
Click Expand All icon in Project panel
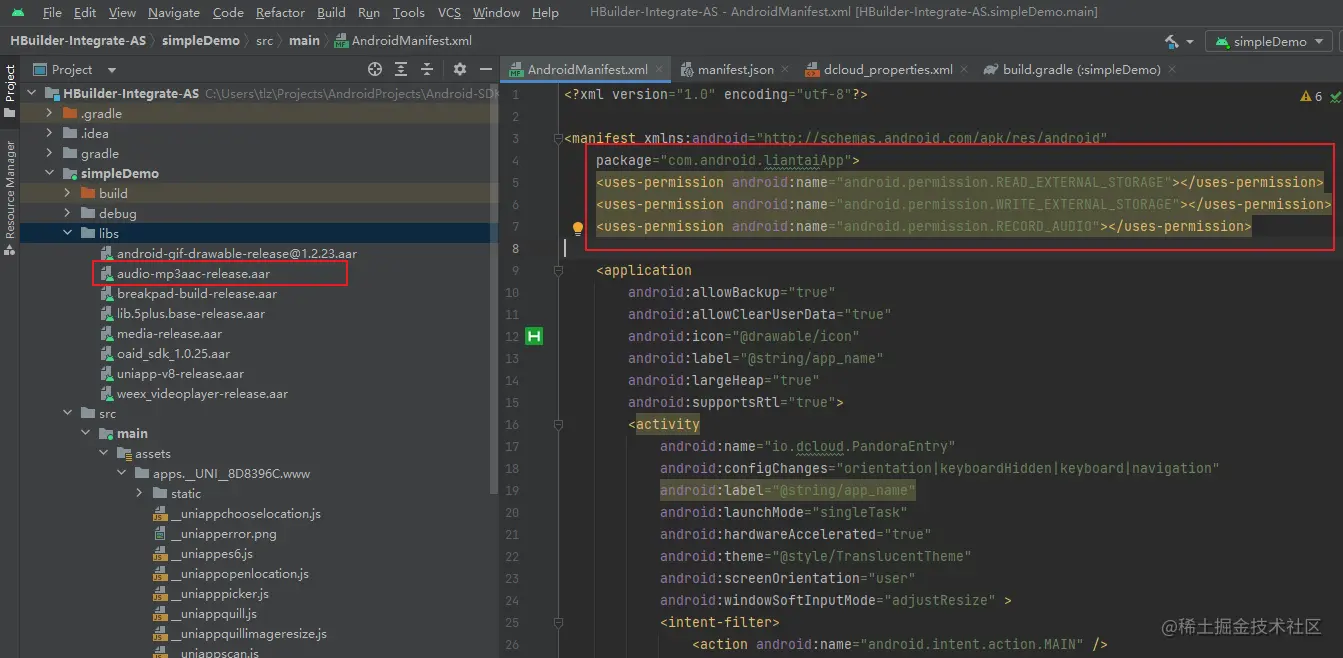(401, 69)
